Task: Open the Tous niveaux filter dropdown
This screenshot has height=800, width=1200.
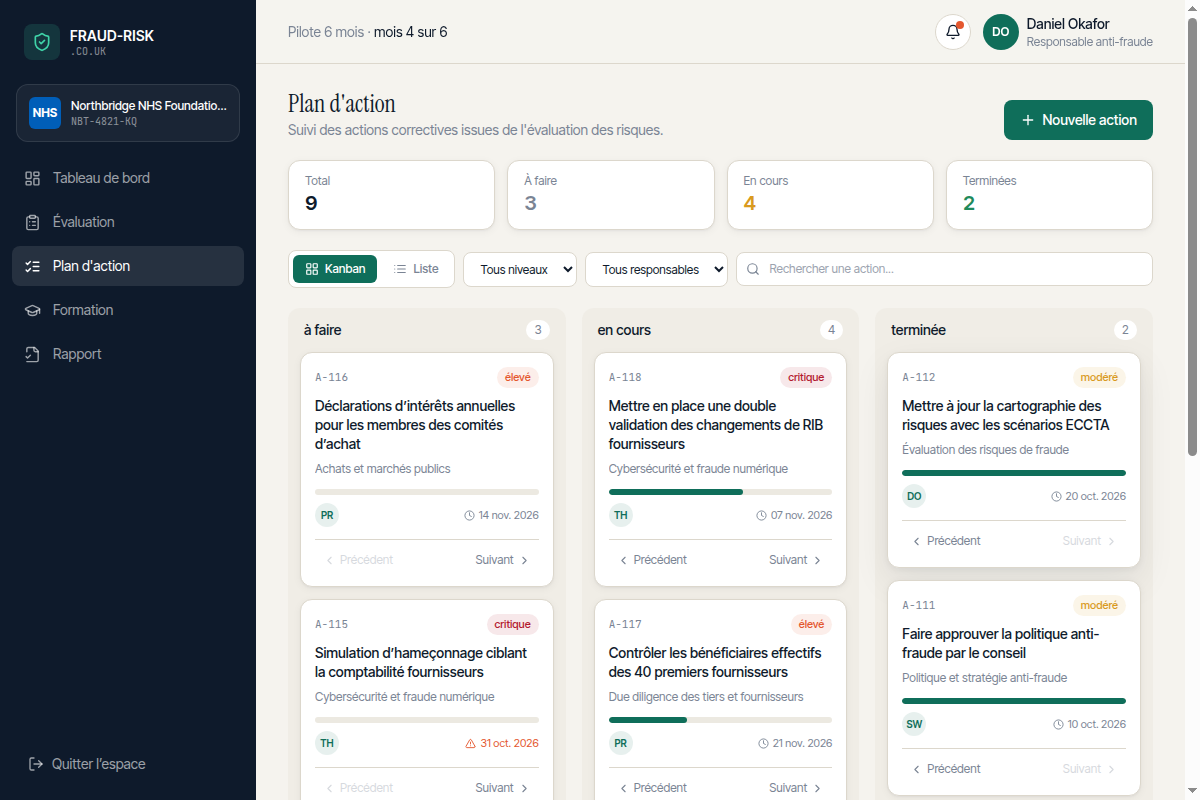Action: click(520, 269)
